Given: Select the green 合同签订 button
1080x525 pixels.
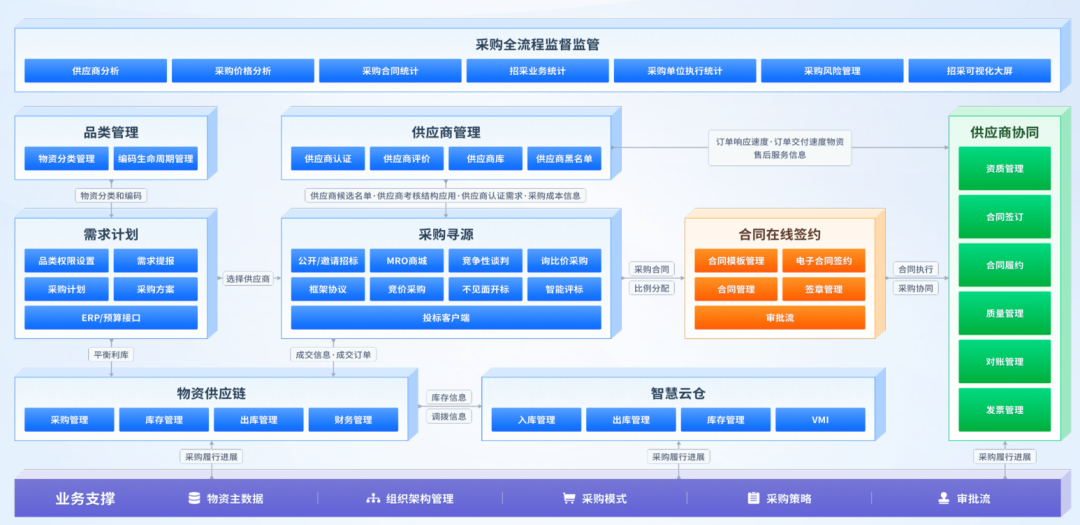Looking at the screenshot, I should 1004,216.
